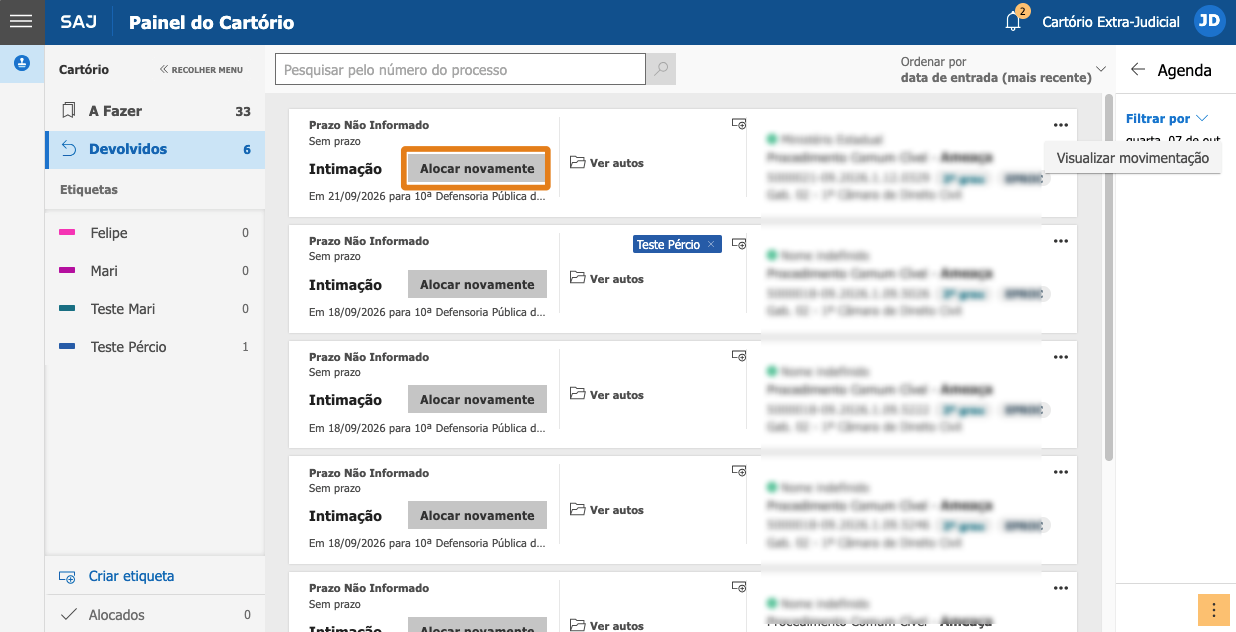Screen dimensions: 1236x632
Task: Click the date text 'Em 21/09/2026 para 10ª Defensoria Pública'
Action: [427, 197]
